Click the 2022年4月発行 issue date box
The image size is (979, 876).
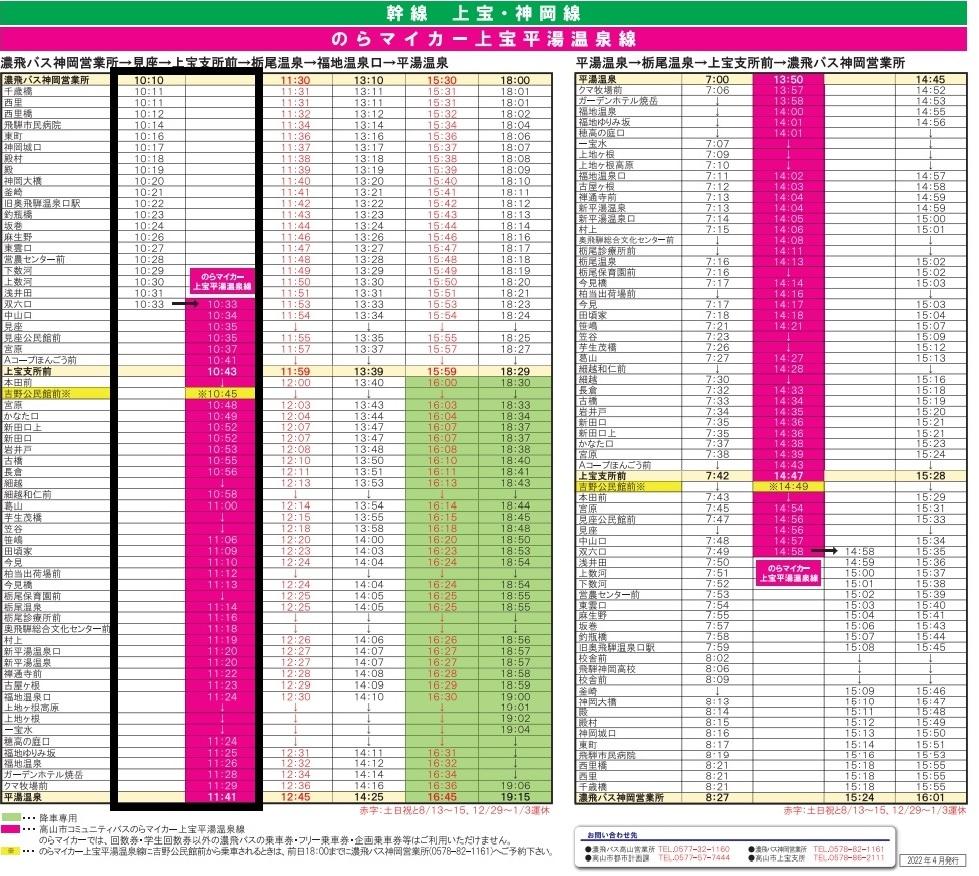click(x=931, y=859)
